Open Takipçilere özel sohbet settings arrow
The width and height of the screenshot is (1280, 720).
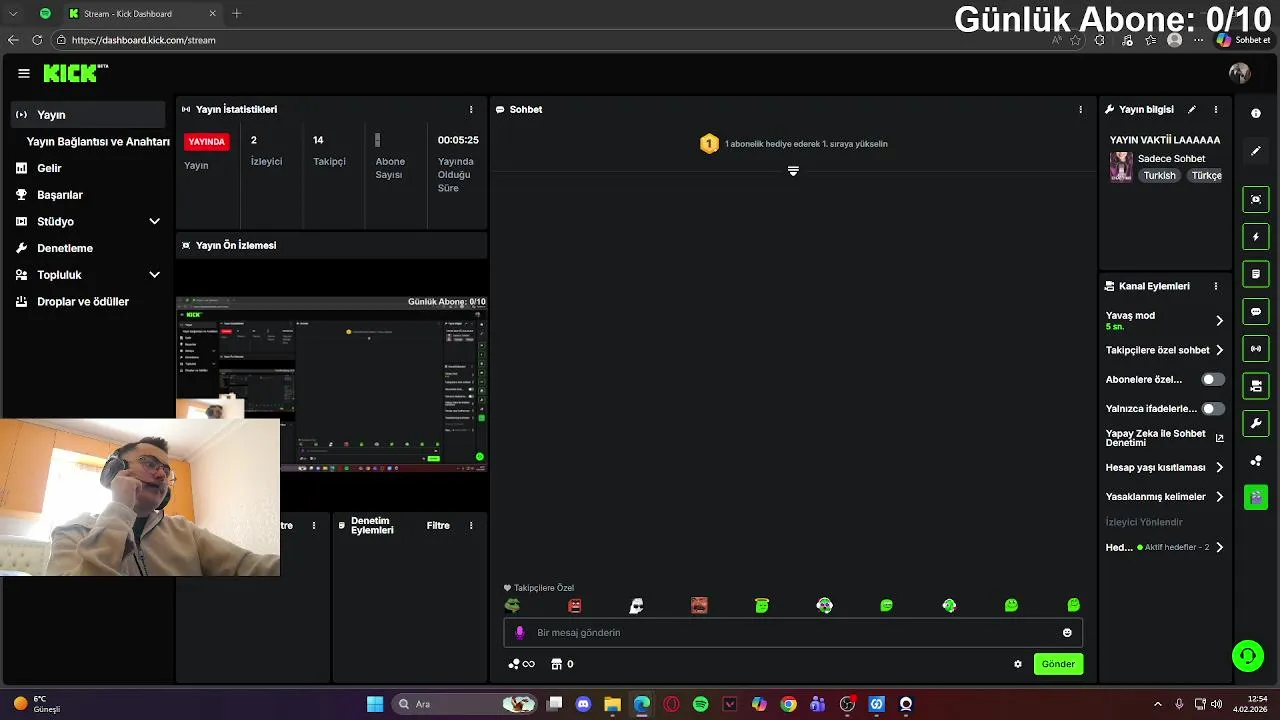point(1219,351)
